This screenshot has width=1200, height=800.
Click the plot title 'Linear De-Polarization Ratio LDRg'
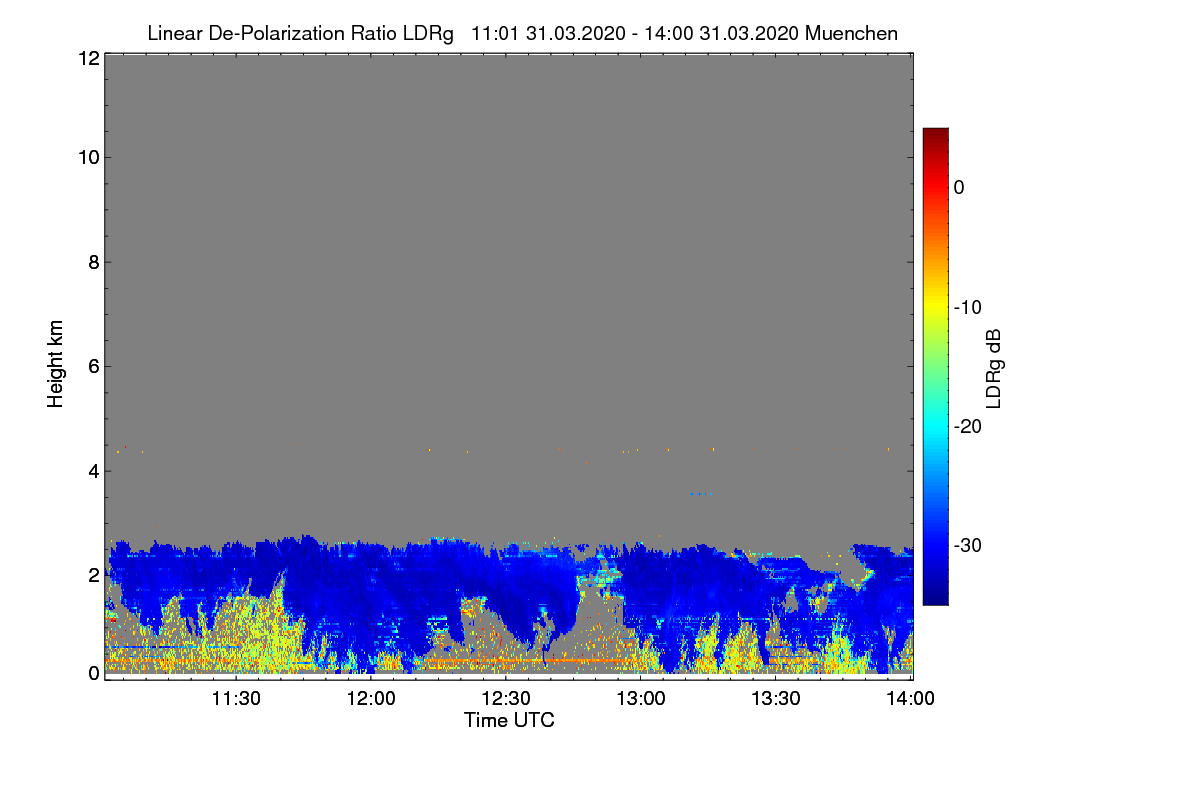300,33
